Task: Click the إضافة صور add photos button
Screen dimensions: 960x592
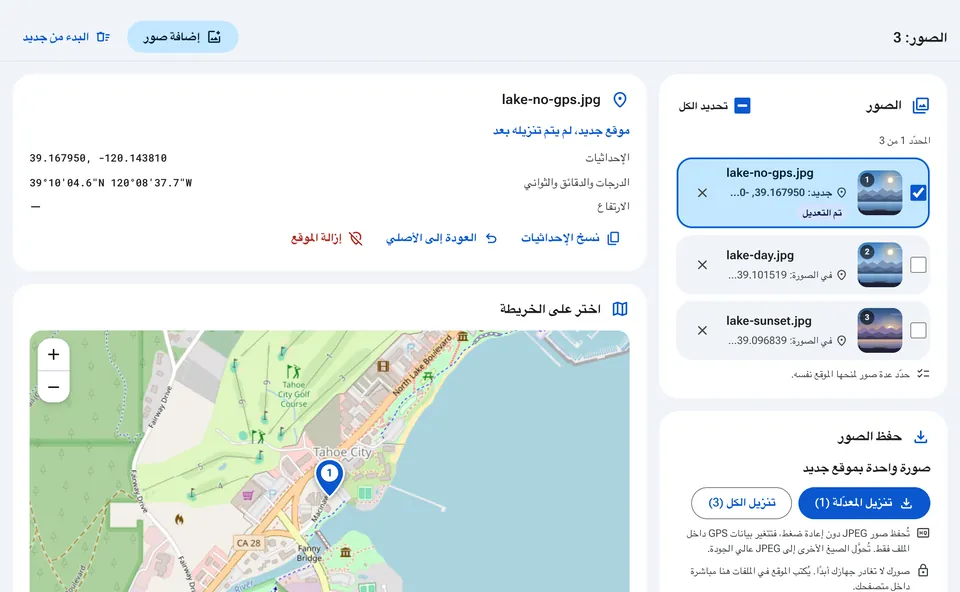Action: [x=182, y=37]
